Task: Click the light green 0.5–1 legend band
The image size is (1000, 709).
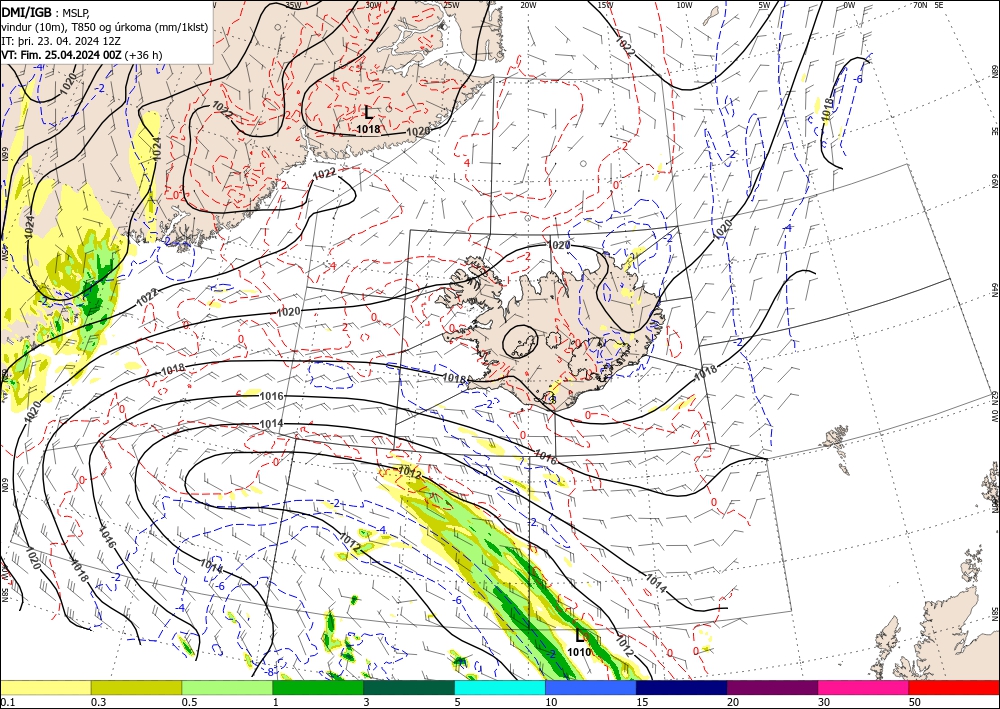Action: point(227,687)
